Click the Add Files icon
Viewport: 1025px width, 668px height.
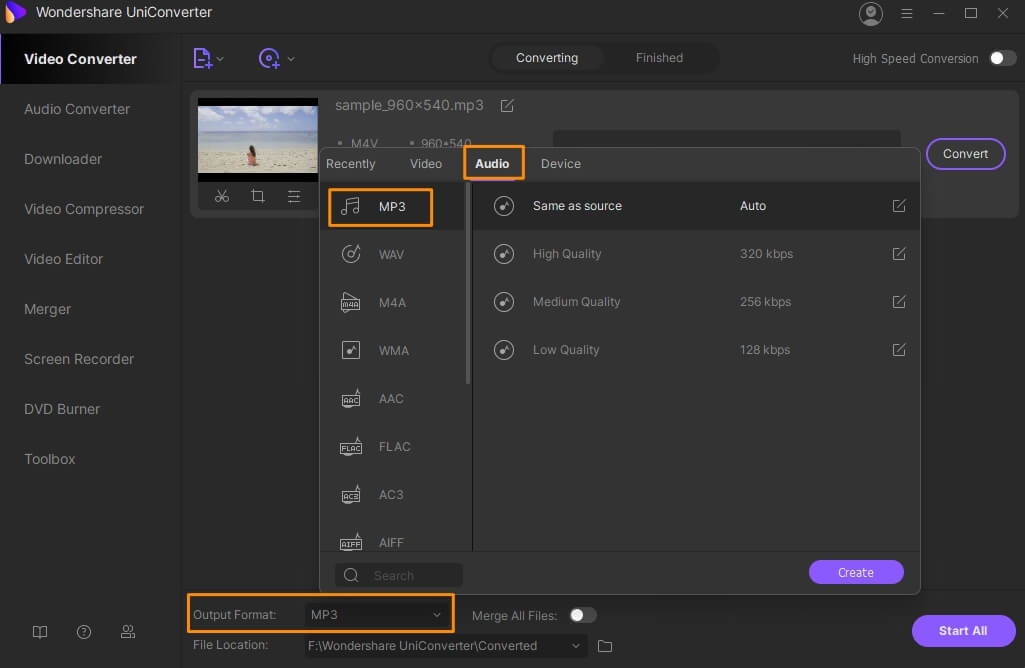202,58
